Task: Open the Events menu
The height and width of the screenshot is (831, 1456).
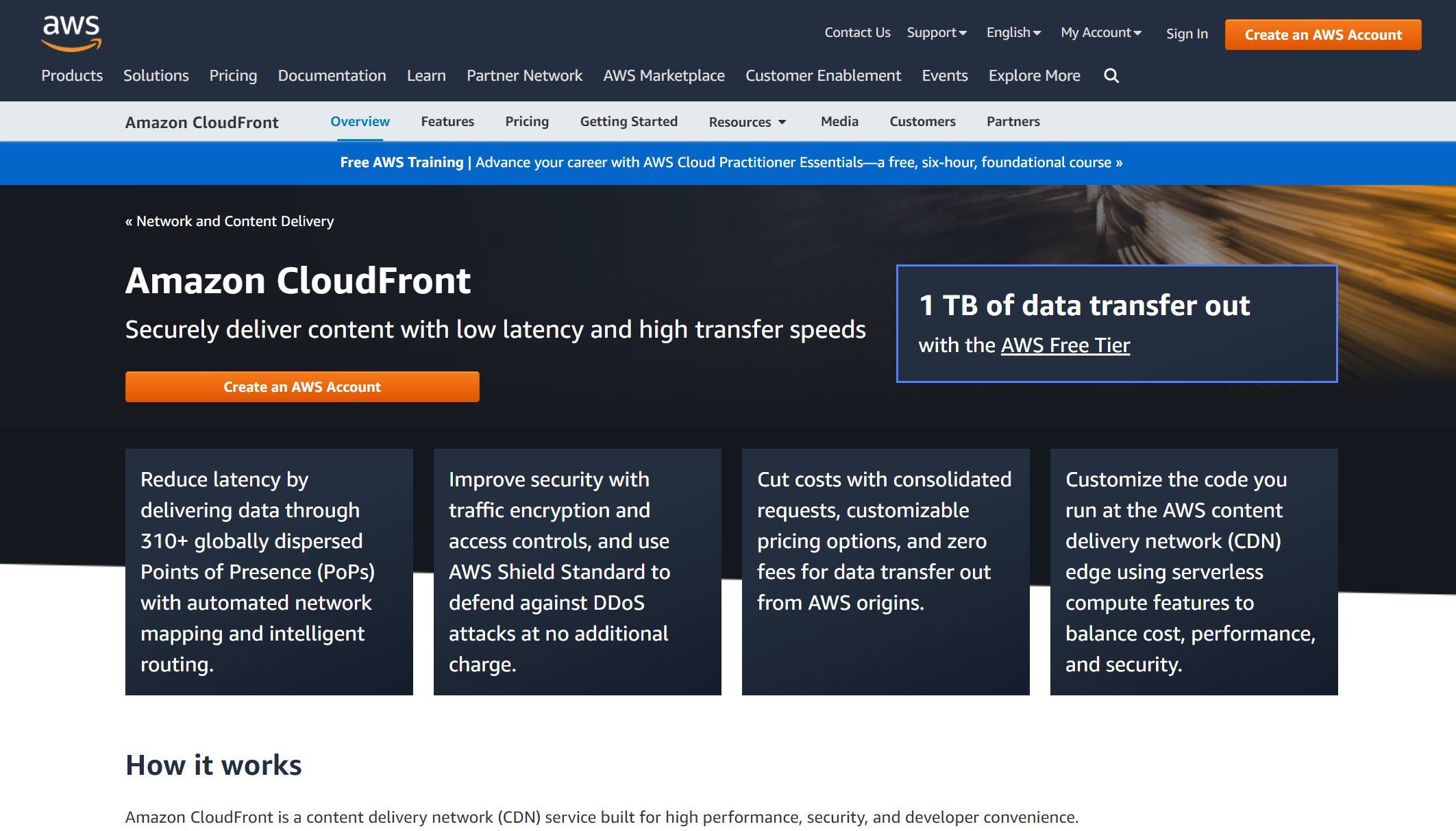Action: tap(945, 76)
